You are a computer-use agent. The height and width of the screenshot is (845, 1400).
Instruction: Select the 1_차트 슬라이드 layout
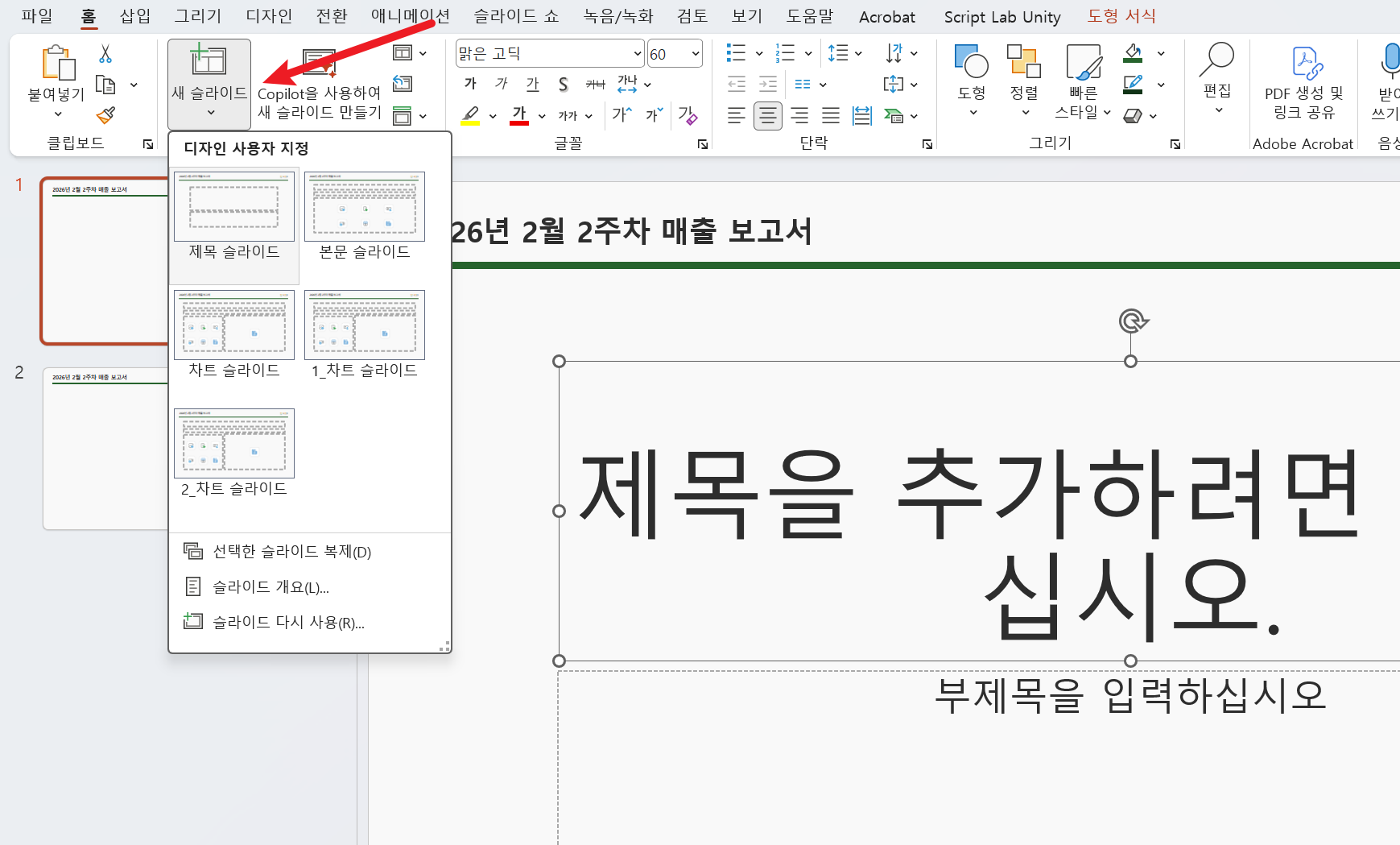coord(365,335)
